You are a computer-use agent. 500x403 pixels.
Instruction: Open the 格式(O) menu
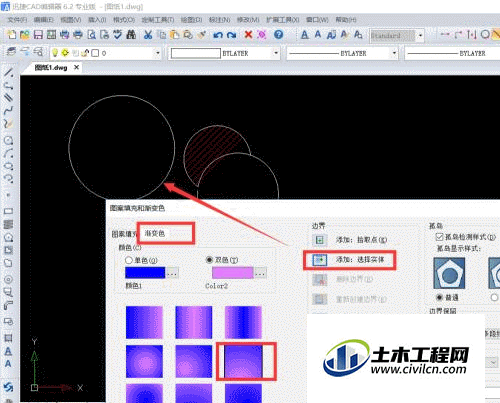point(124,20)
